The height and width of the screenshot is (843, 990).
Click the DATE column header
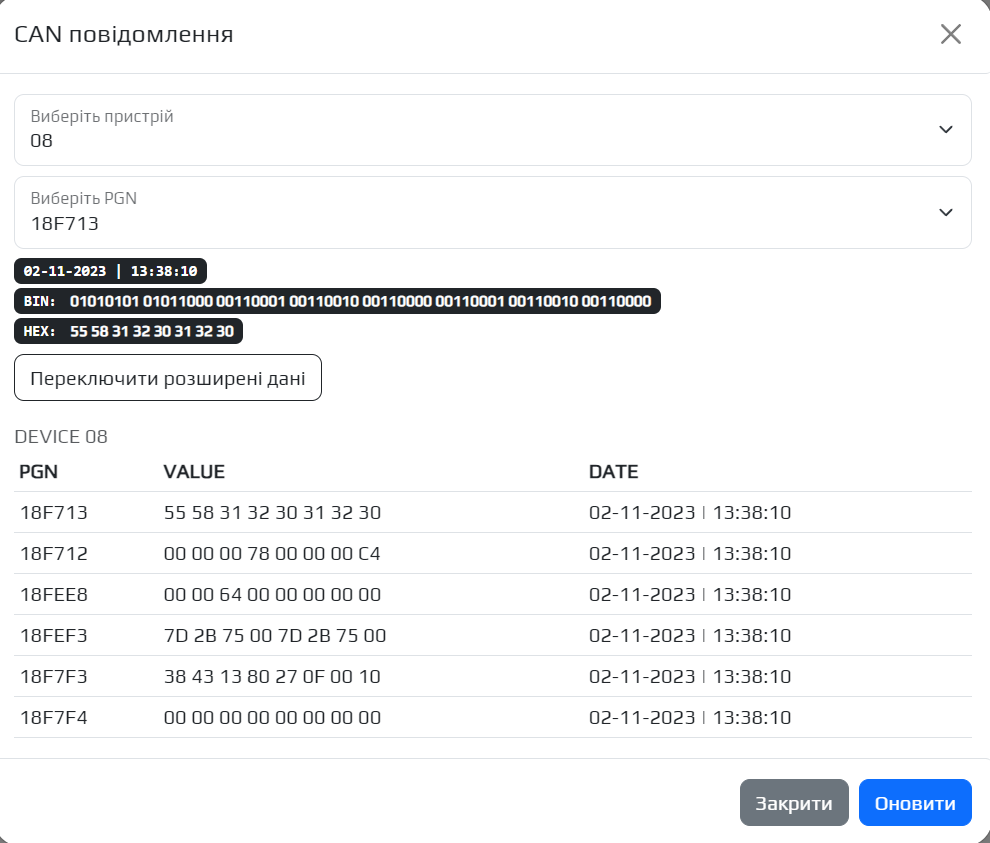tap(613, 472)
